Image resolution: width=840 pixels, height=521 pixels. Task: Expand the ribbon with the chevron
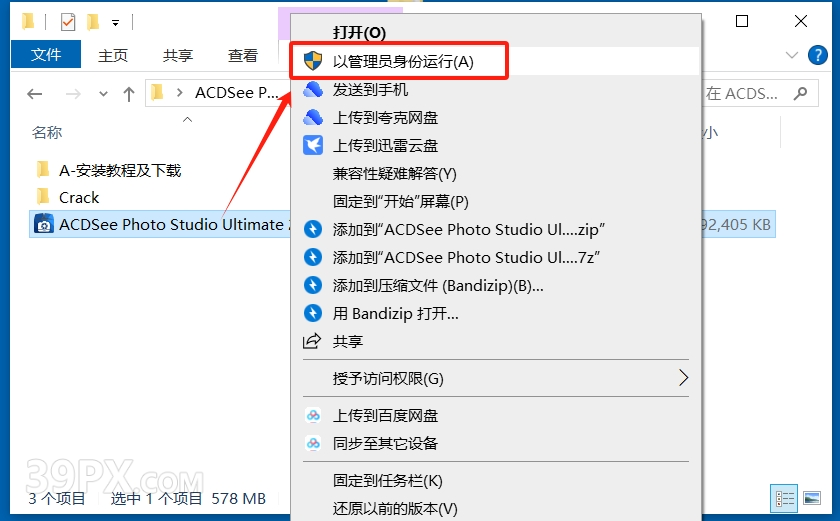791,55
